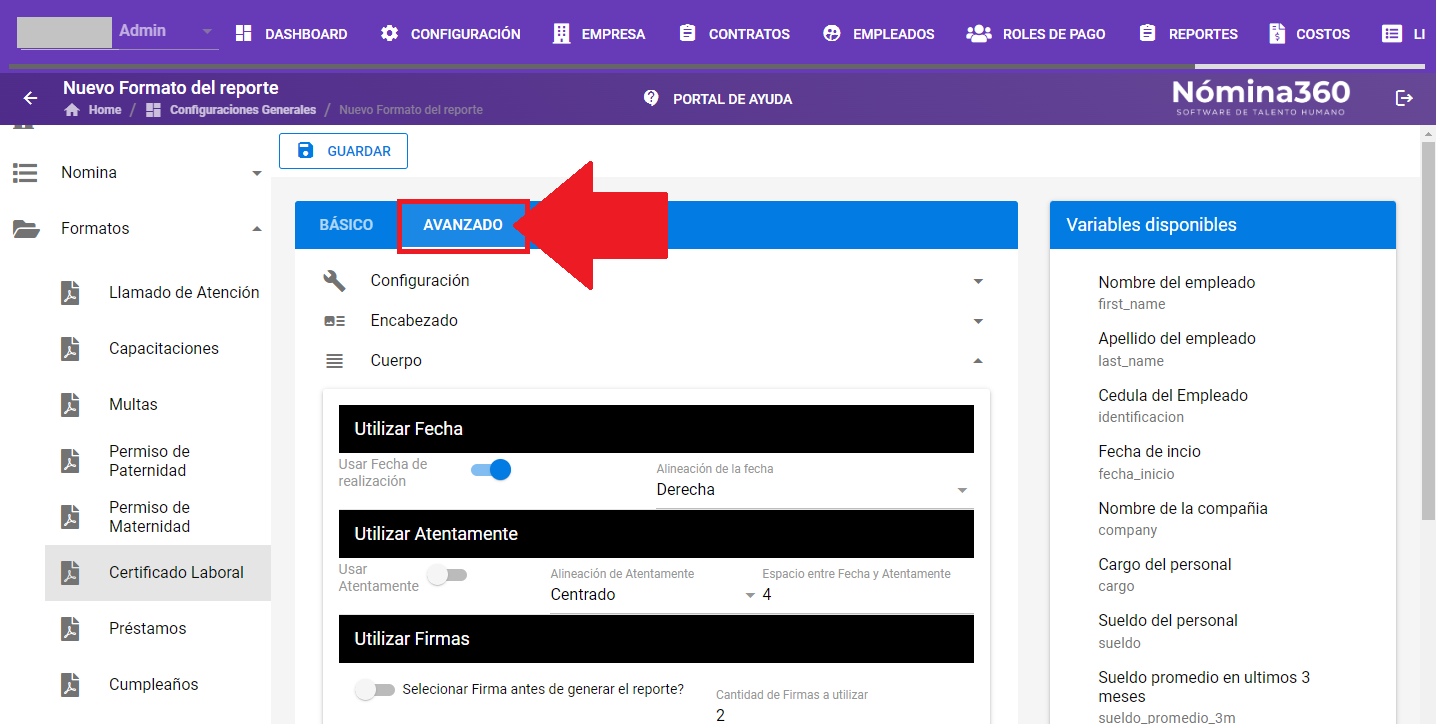1436x724 pixels.
Task: Click the Nomina list icon in sidebar
Action: pos(25,173)
